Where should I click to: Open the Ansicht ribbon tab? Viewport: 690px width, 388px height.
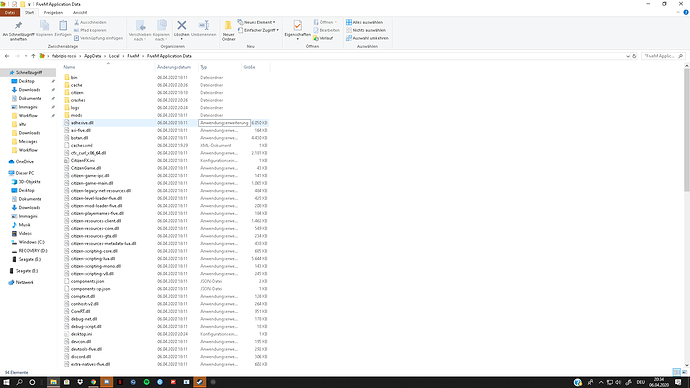[x=80, y=13]
